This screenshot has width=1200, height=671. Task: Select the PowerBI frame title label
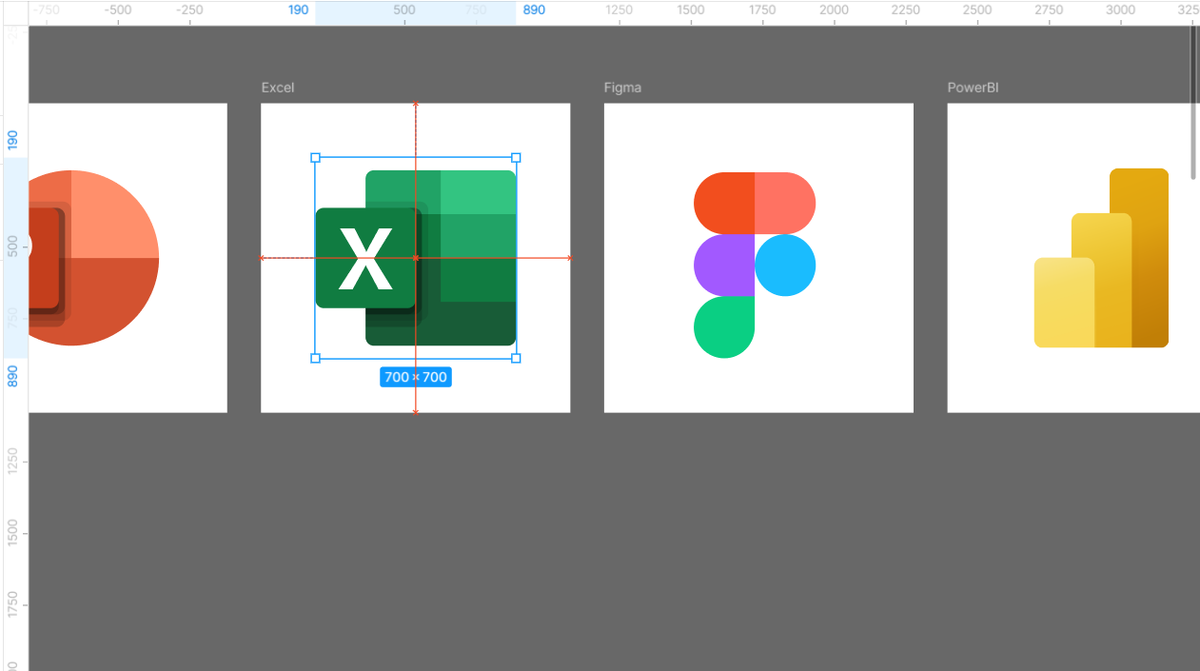(x=973, y=88)
